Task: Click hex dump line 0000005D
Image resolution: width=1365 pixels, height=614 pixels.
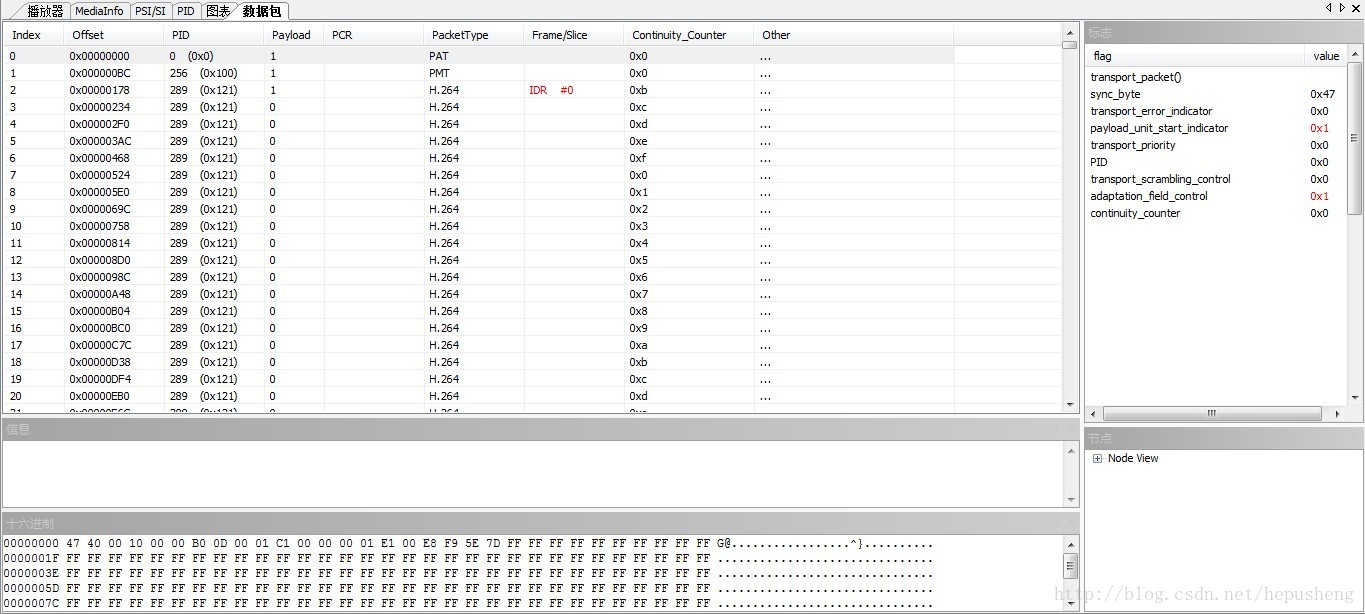Action: (x=468, y=588)
